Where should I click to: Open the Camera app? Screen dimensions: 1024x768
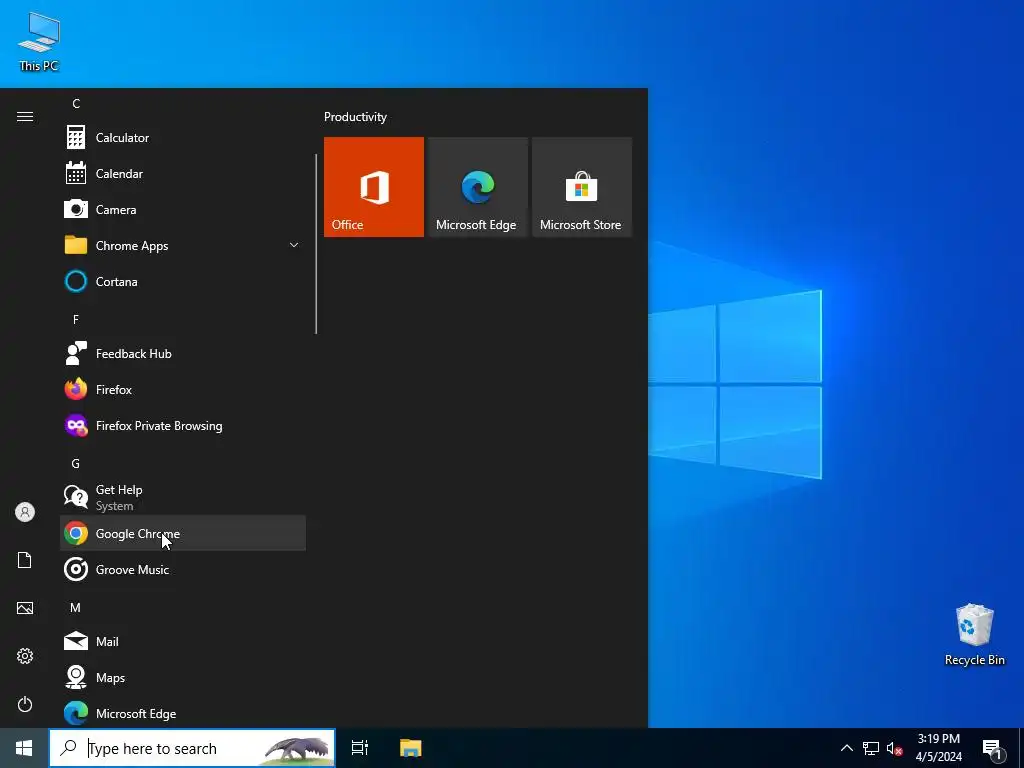click(x=183, y=210)
